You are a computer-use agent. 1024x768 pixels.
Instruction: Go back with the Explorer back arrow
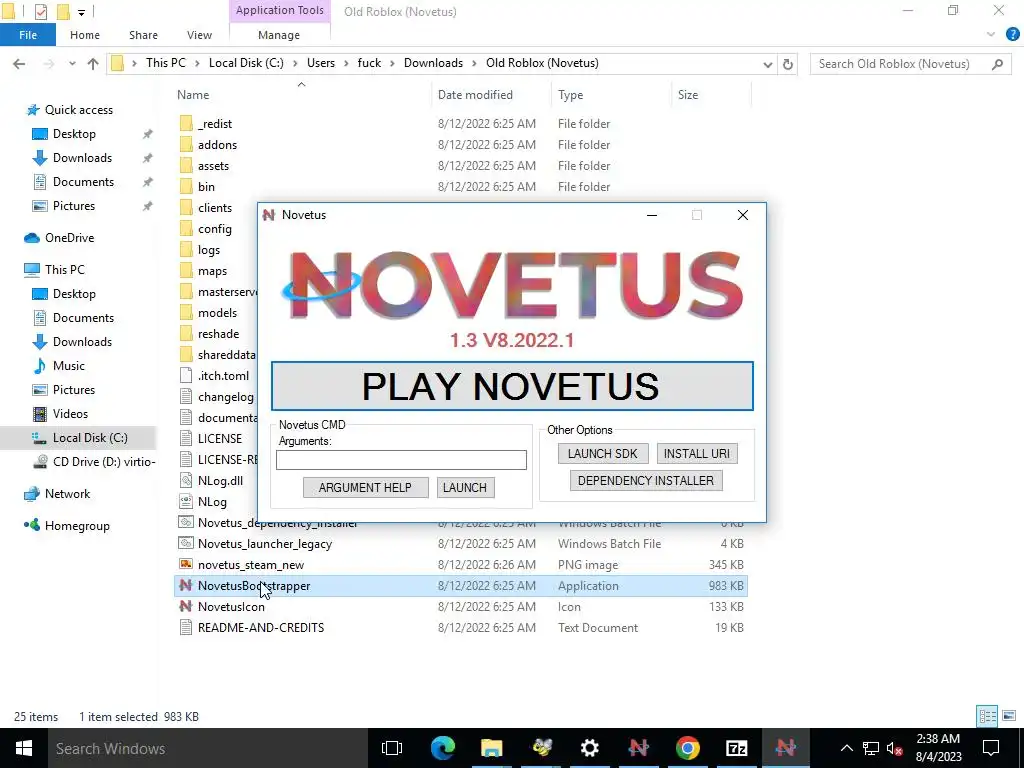point(19,63)
